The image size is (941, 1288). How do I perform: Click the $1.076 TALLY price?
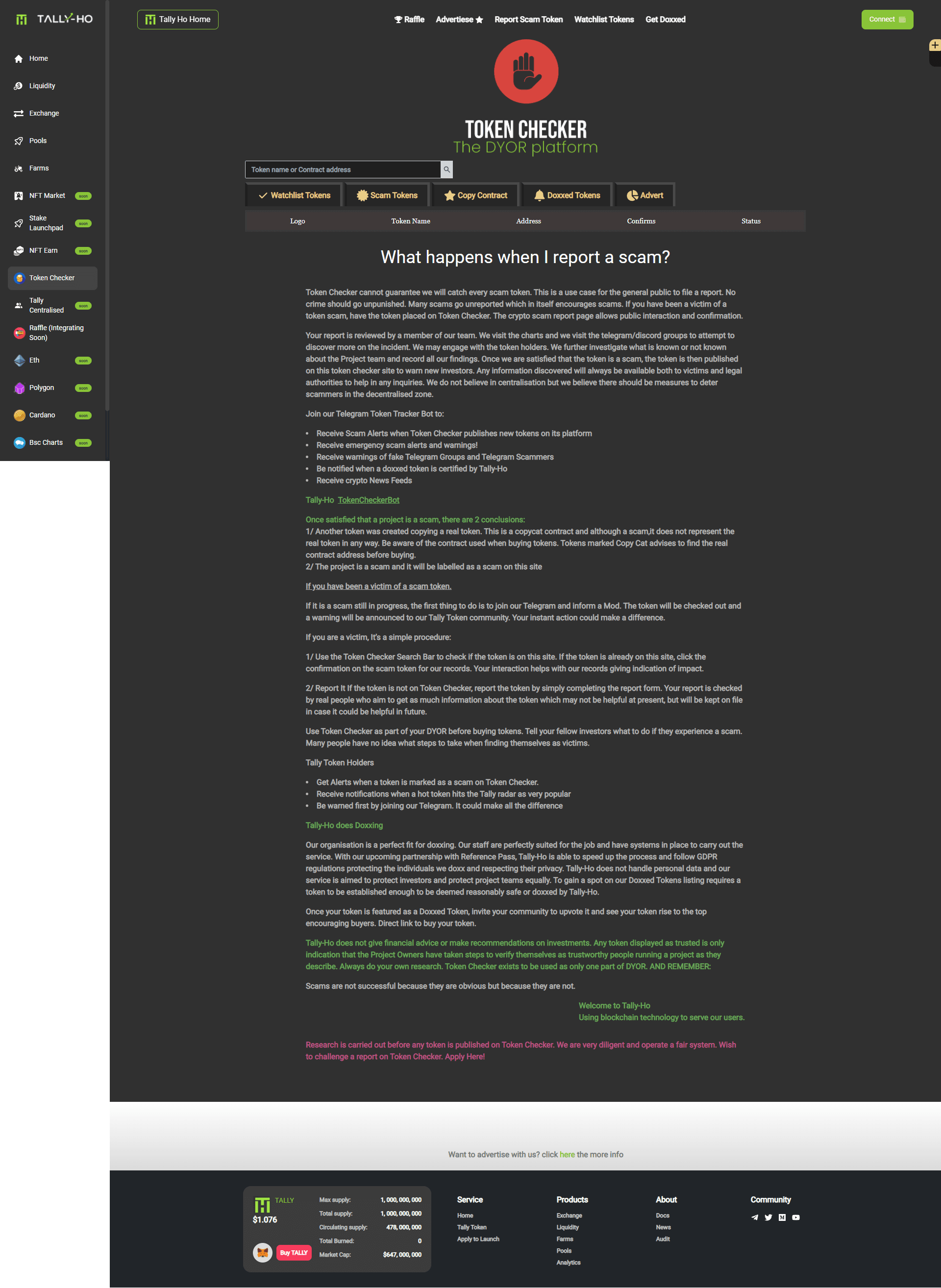pos(265,1220)
